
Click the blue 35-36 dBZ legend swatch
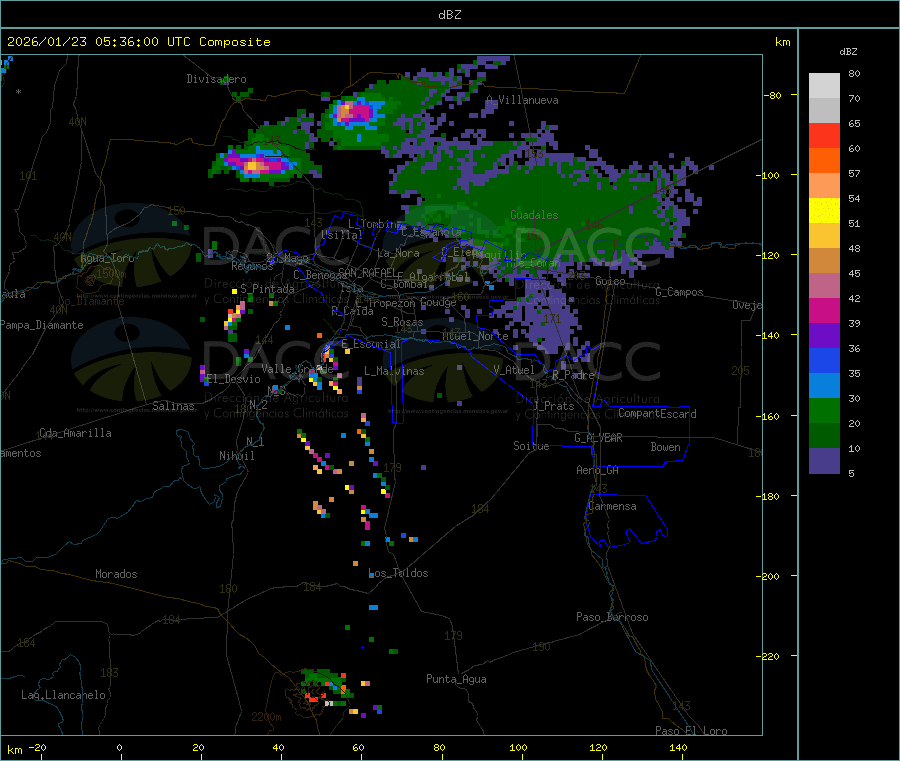tap(824, 360)
